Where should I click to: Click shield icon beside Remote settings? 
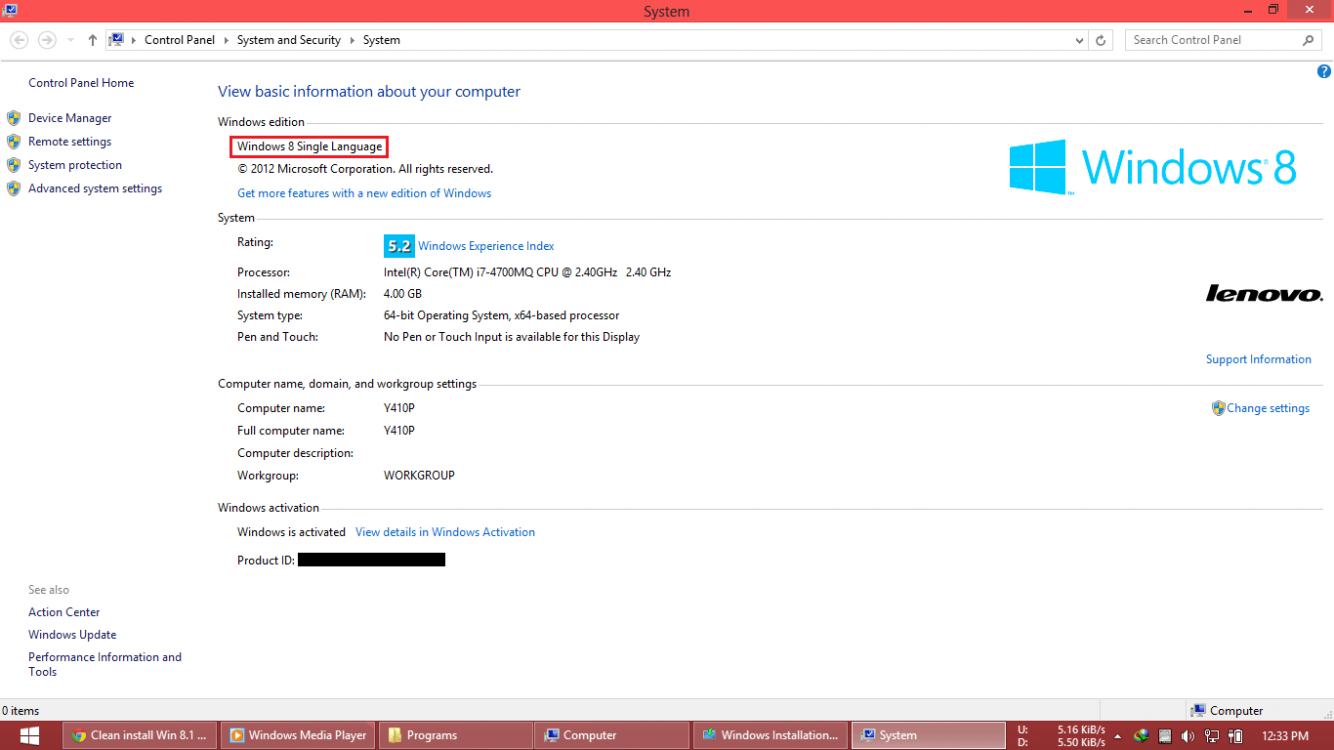tap(14, 142)
